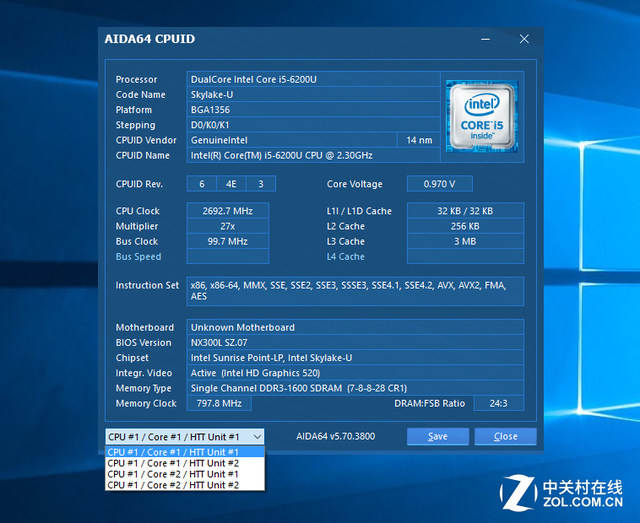Minimize the AIDA64 CPUID window

coord(485,39)
